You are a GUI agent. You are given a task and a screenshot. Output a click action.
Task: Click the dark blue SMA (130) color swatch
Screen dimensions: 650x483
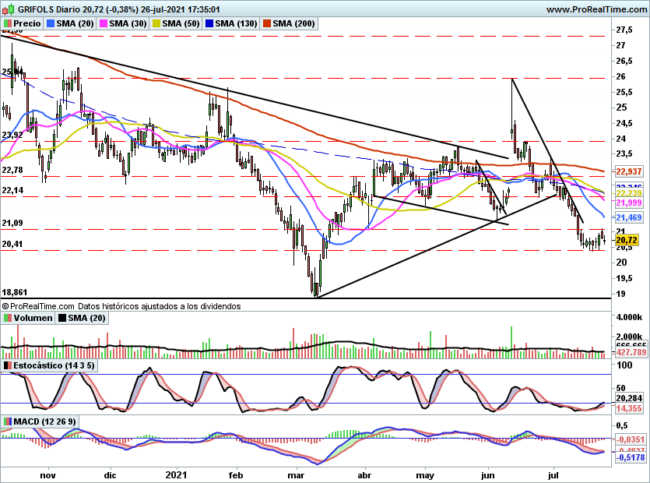tap(209, 24)
